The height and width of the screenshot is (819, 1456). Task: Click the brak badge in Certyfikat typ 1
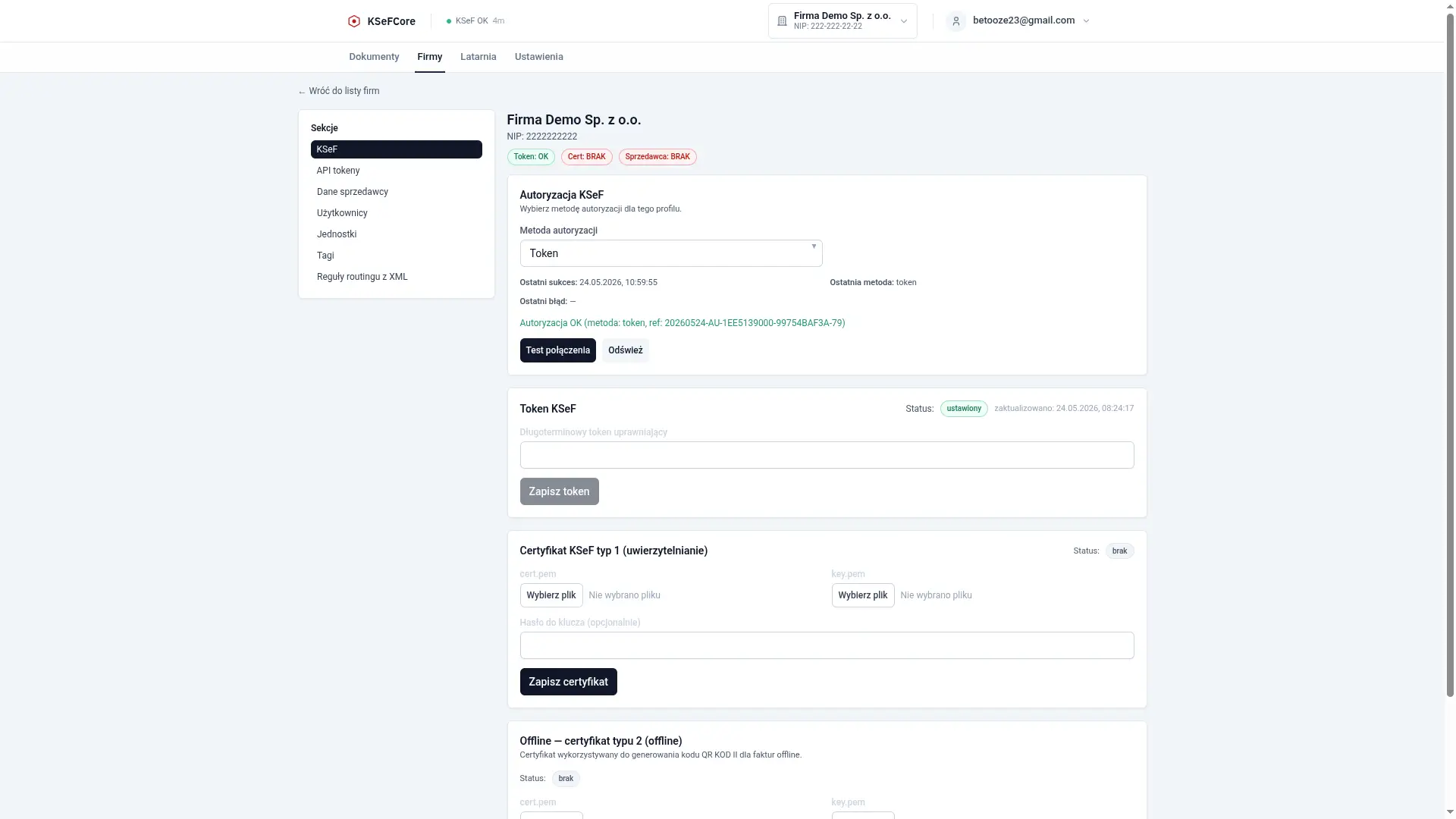1119,551
